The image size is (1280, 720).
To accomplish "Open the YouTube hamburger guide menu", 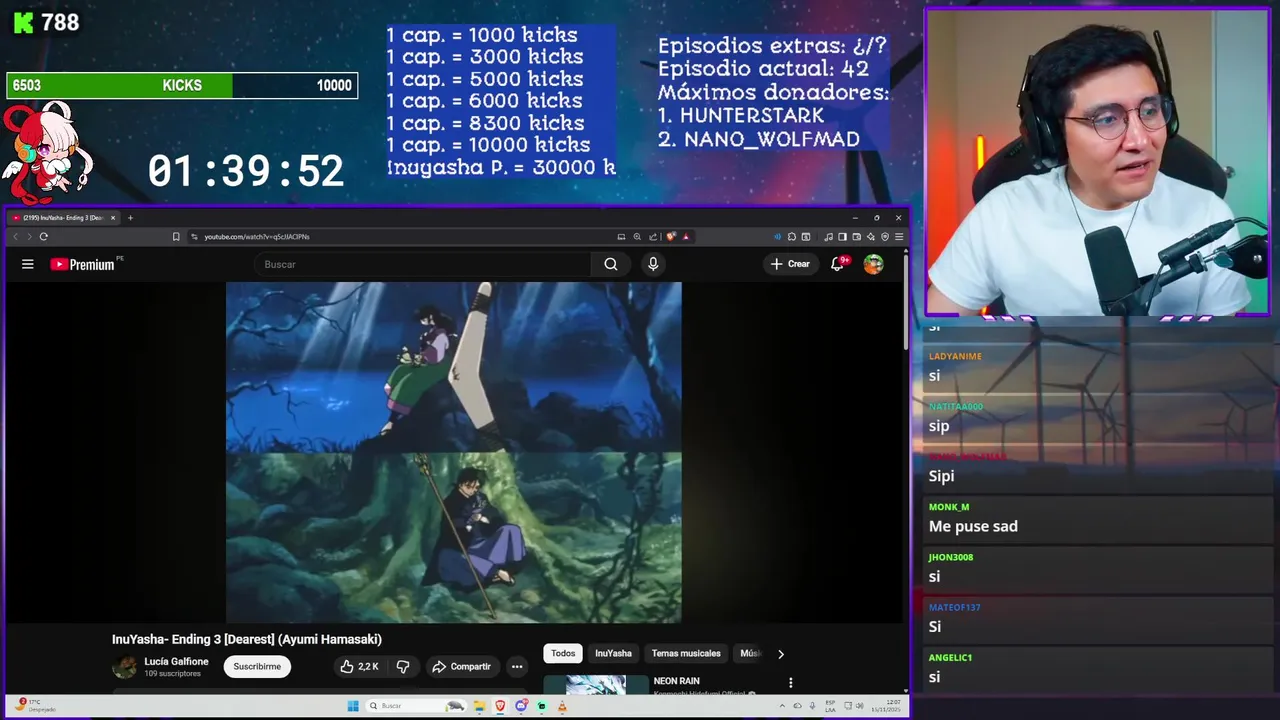I will click(28, 264).
